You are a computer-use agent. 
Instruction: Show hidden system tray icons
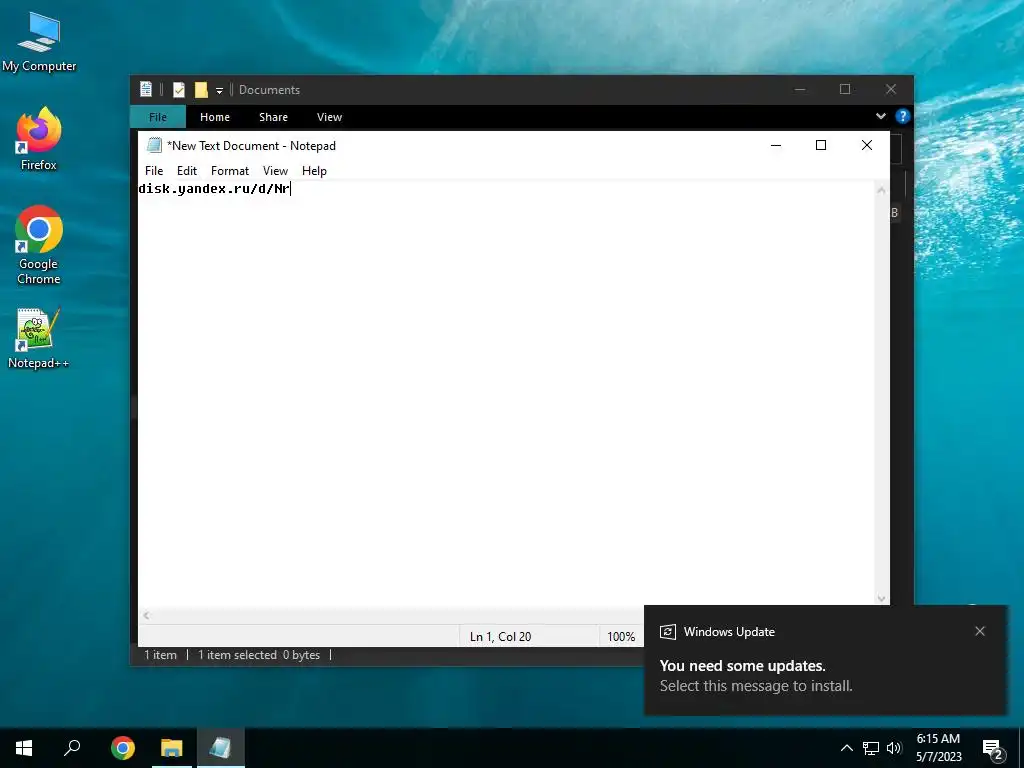click(x=846, y=748)
